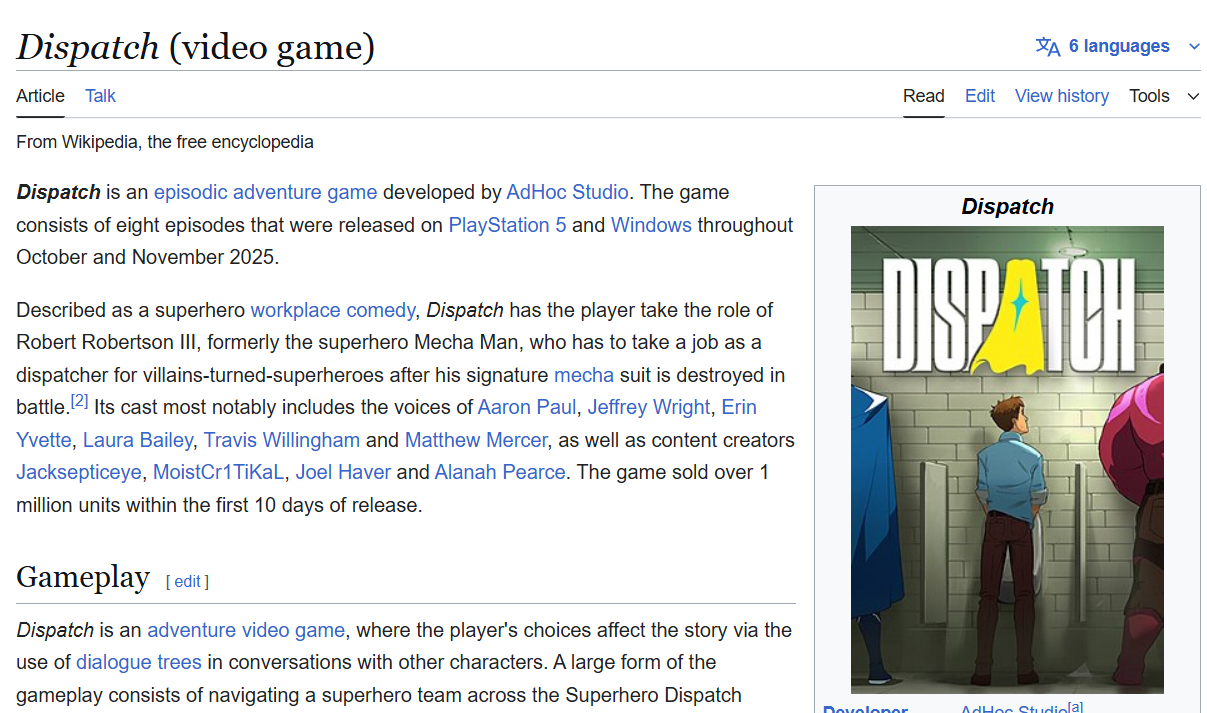
Task: Open the View history tab
Action: click(x=1062, y=96)
